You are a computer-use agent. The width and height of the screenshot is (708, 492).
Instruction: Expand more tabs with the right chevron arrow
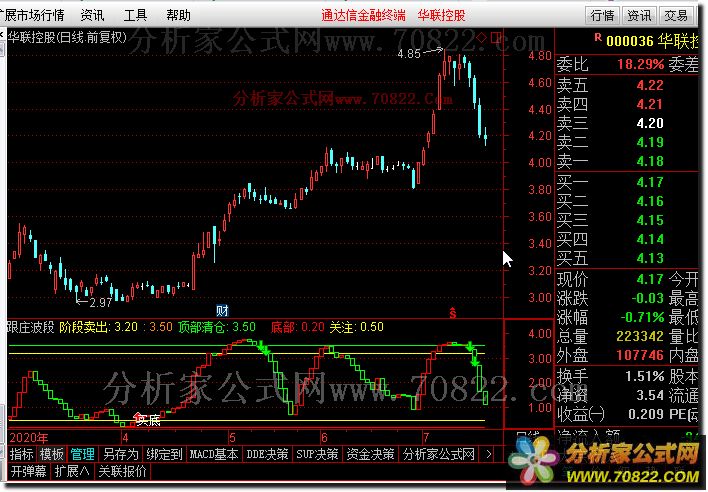pos(489,454)
